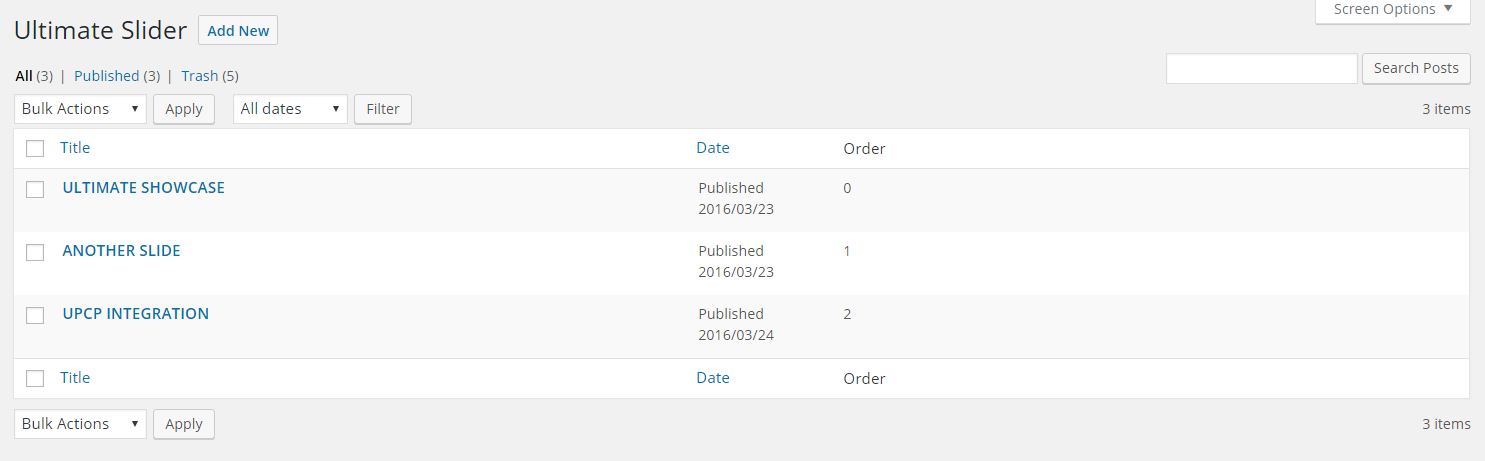Switch to the Published filter view

point(106,75)
